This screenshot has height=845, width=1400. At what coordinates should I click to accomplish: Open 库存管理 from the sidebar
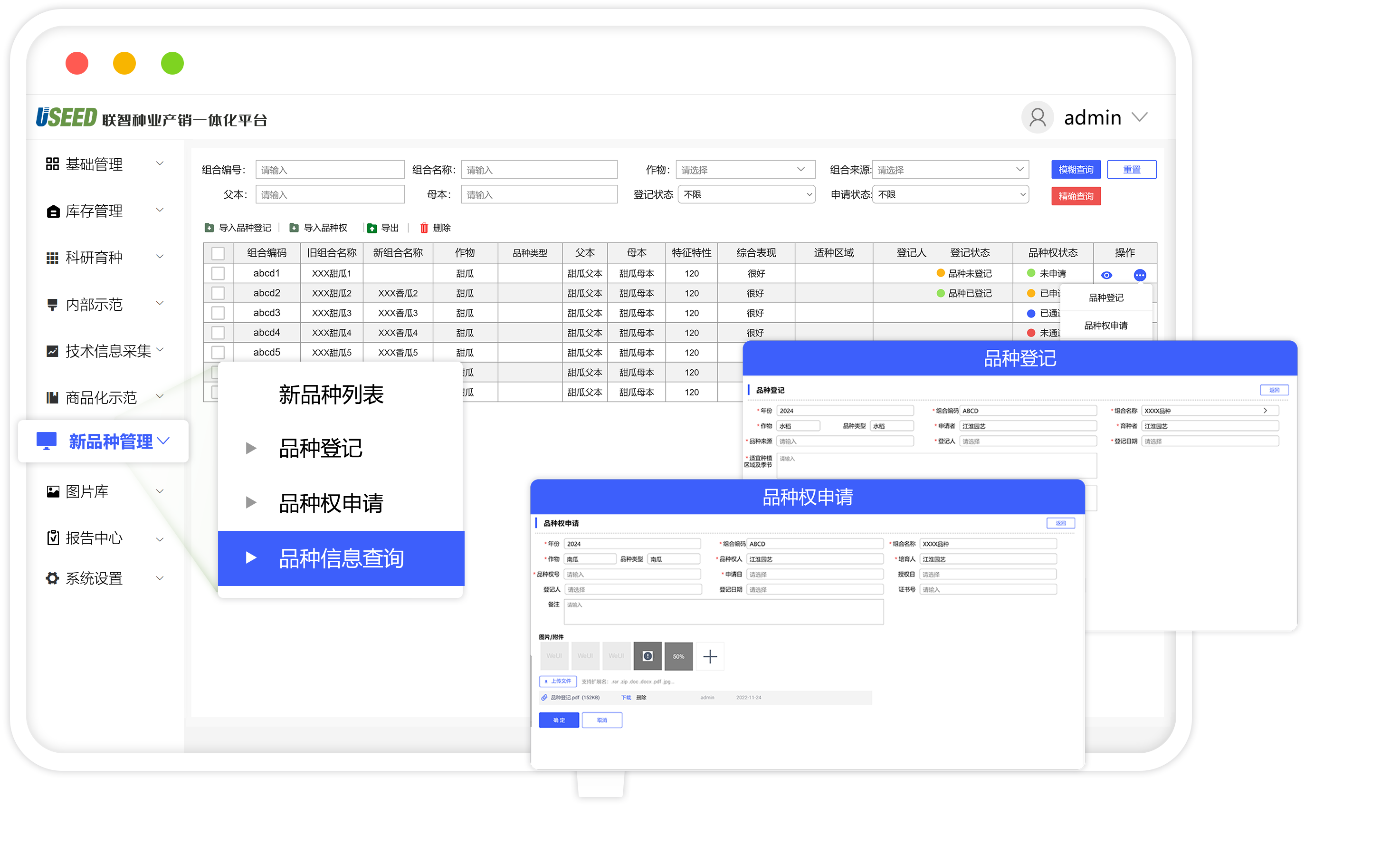point(95,211)
